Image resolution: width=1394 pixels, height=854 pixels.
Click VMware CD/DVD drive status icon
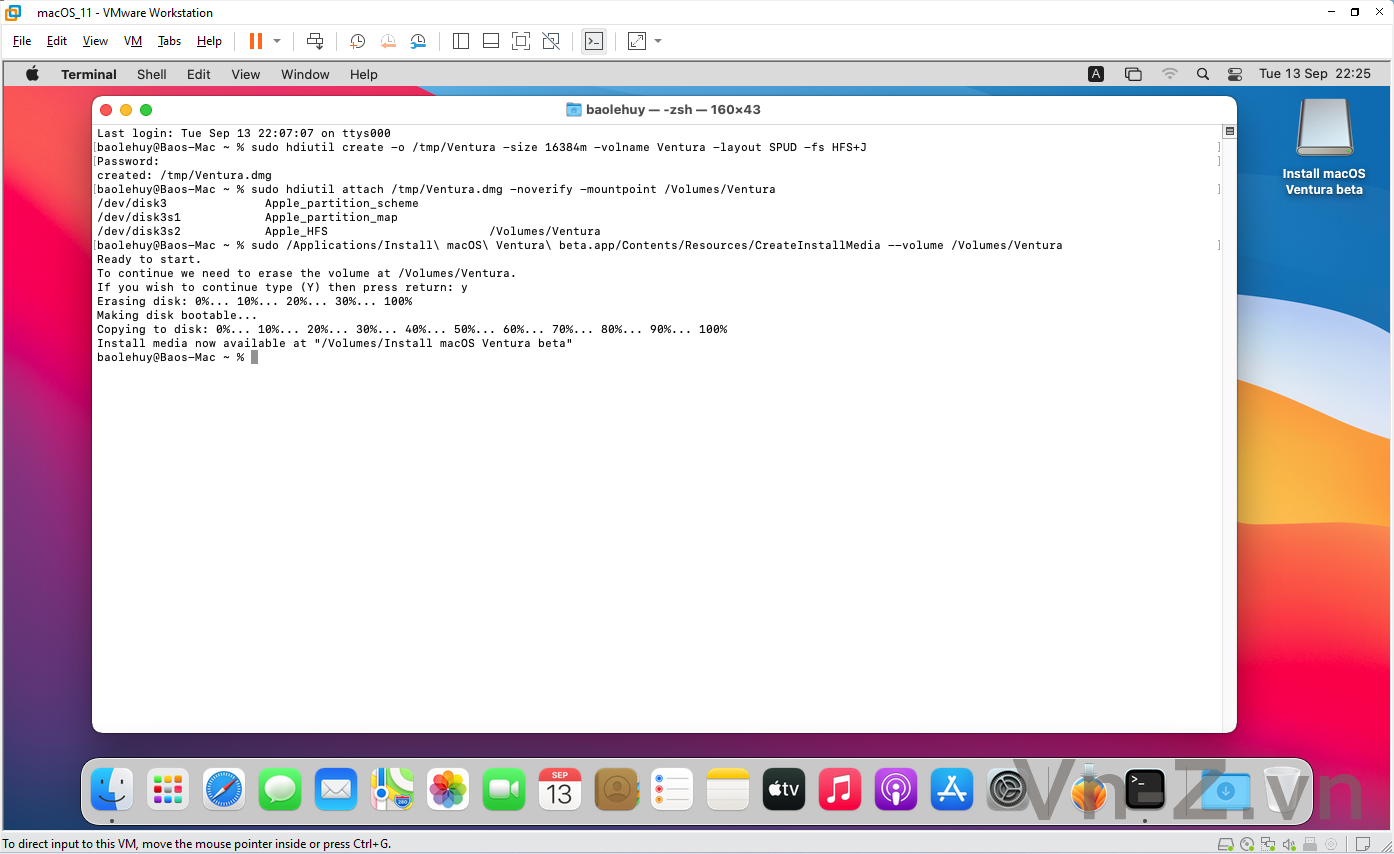tap(1247, 844)
